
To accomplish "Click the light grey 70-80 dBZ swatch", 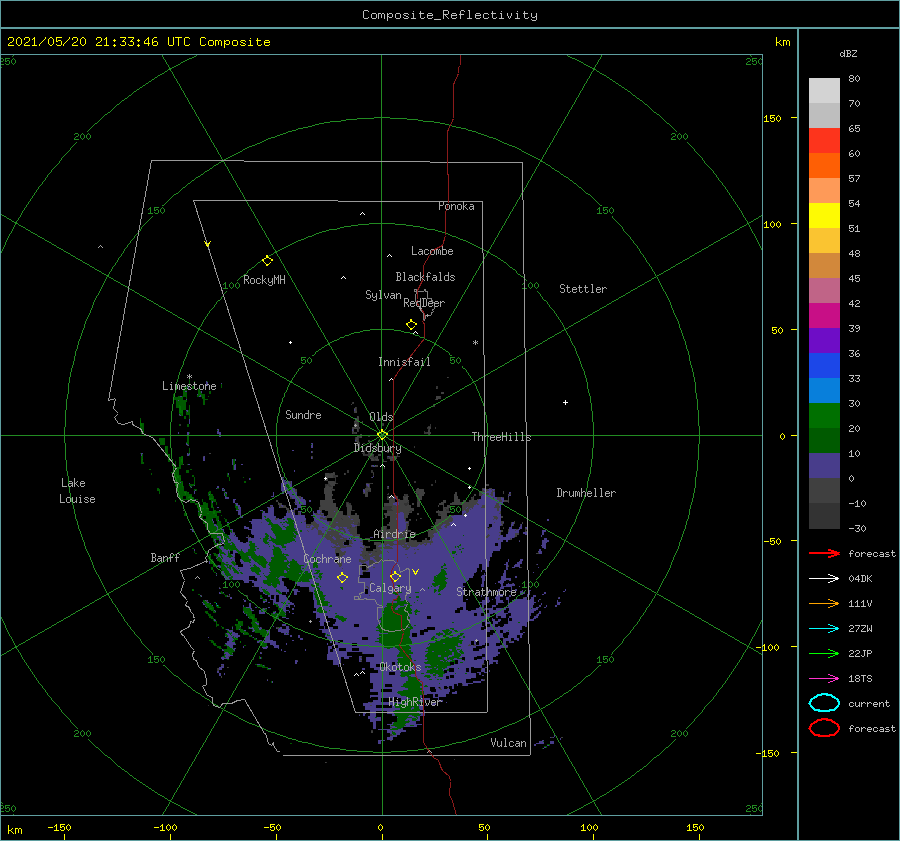I will 824,91.
